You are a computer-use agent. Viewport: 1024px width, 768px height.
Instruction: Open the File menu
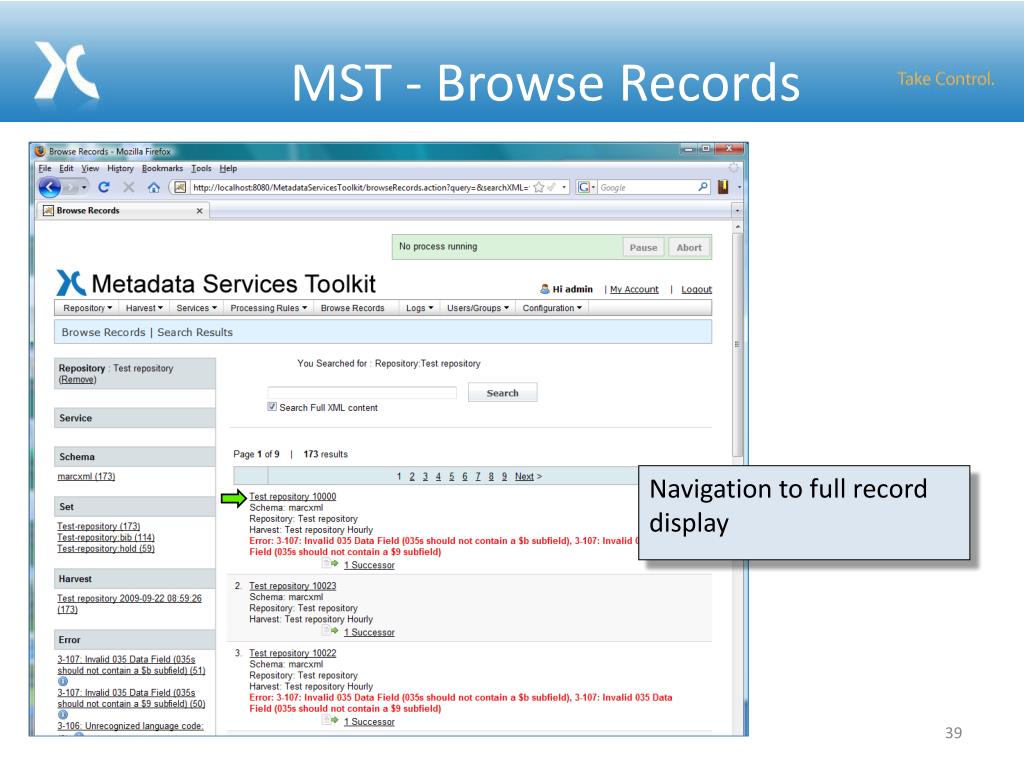point(44,168)
